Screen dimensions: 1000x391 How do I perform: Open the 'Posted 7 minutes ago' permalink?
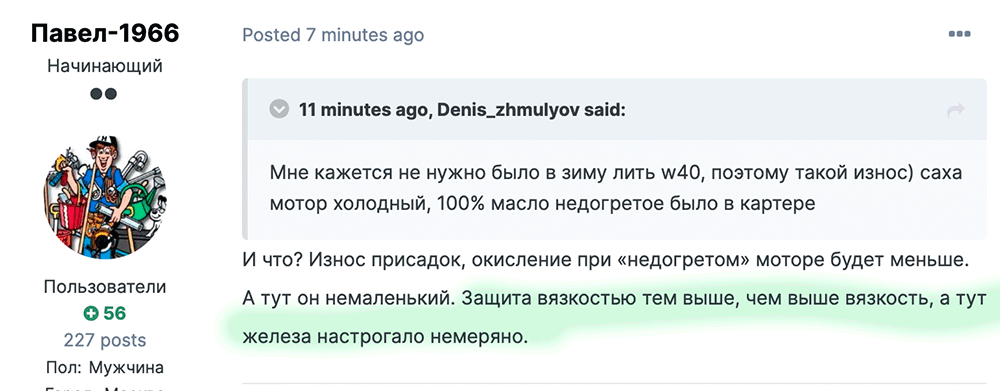[x=333, y=34]
